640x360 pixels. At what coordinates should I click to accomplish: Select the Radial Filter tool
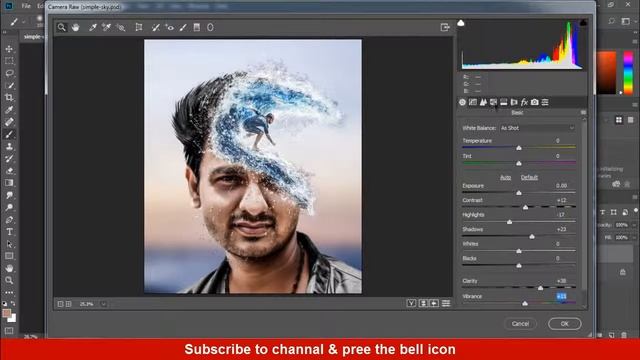[210, 27]
